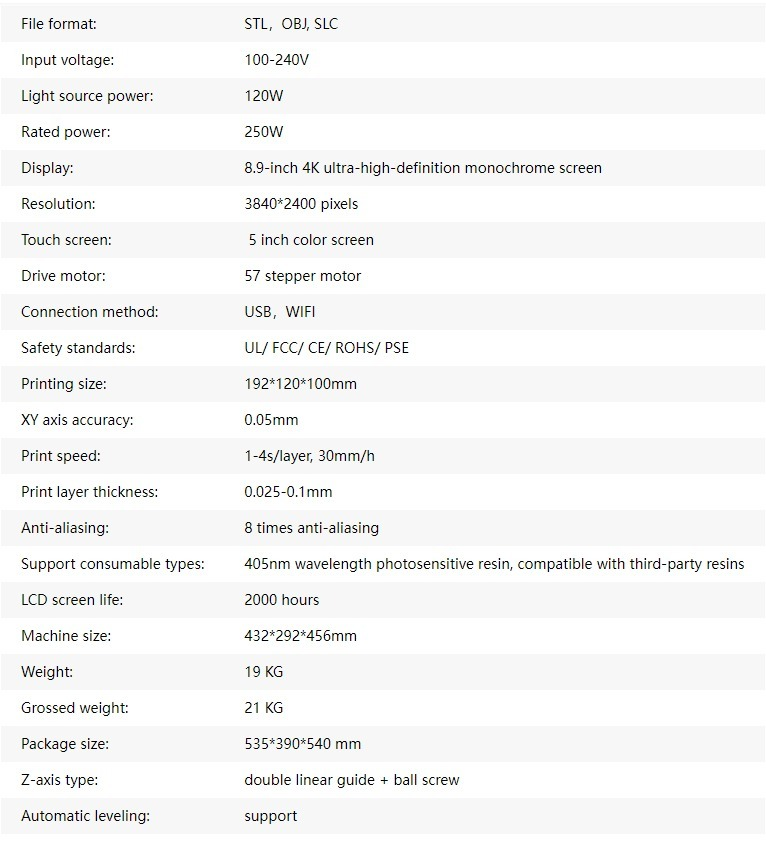Click the "double linear guide + ball screw" text
Screen dimensions: 766x844
(352, 780)
